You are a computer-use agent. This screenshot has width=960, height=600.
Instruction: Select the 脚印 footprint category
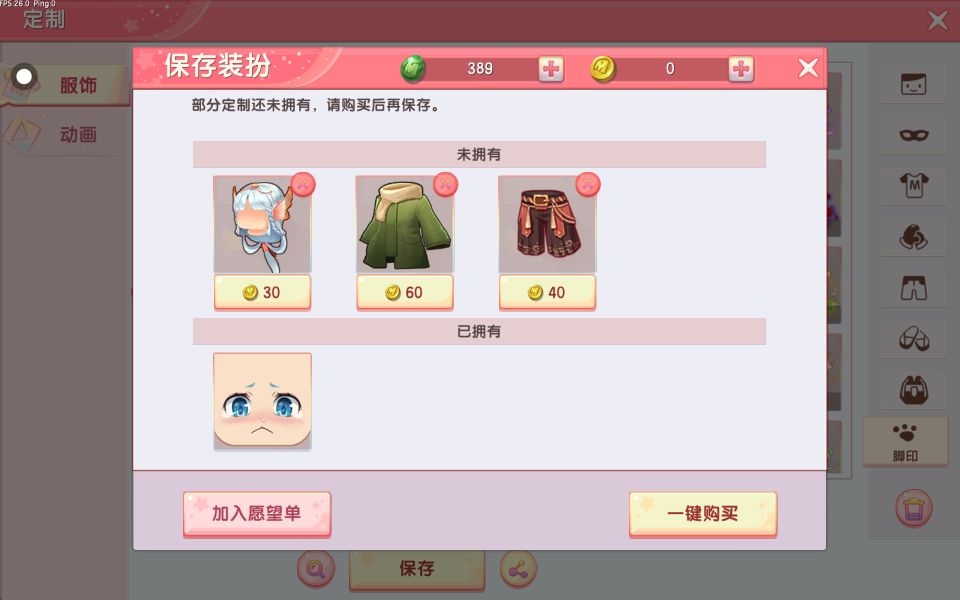(x=905, y=441)
